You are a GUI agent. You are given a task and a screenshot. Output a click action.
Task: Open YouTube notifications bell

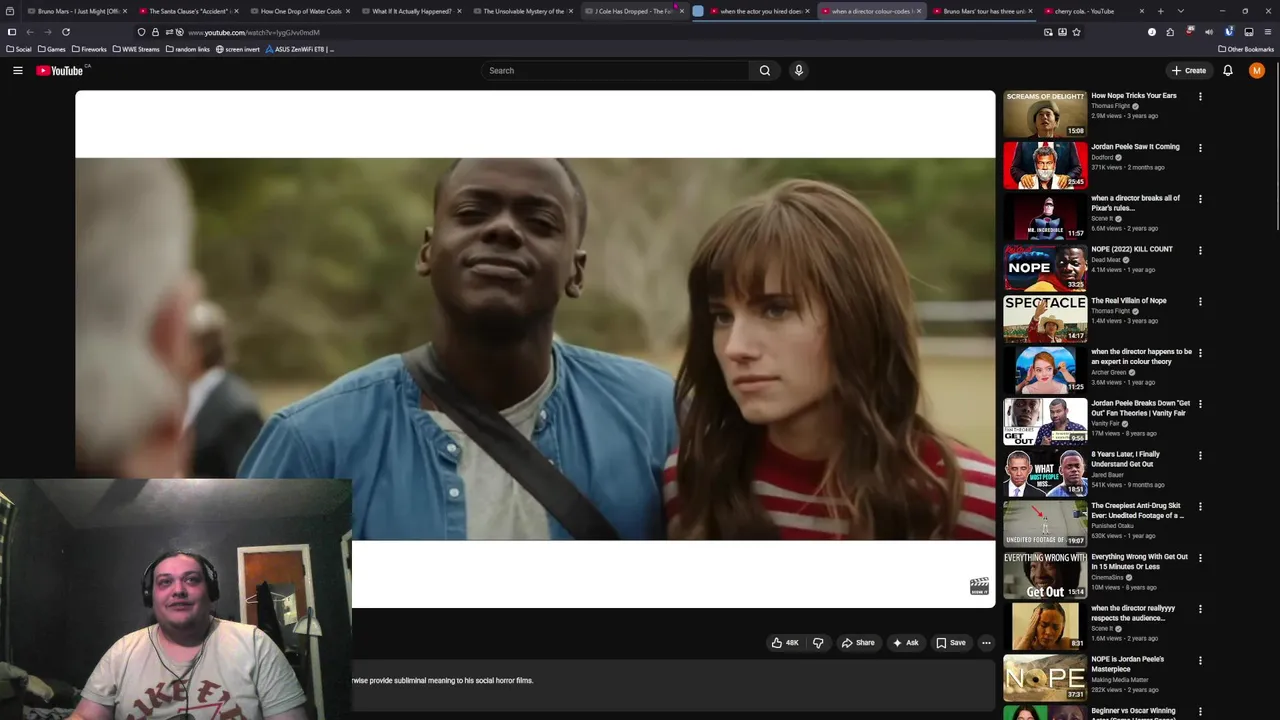(1227, 70)
